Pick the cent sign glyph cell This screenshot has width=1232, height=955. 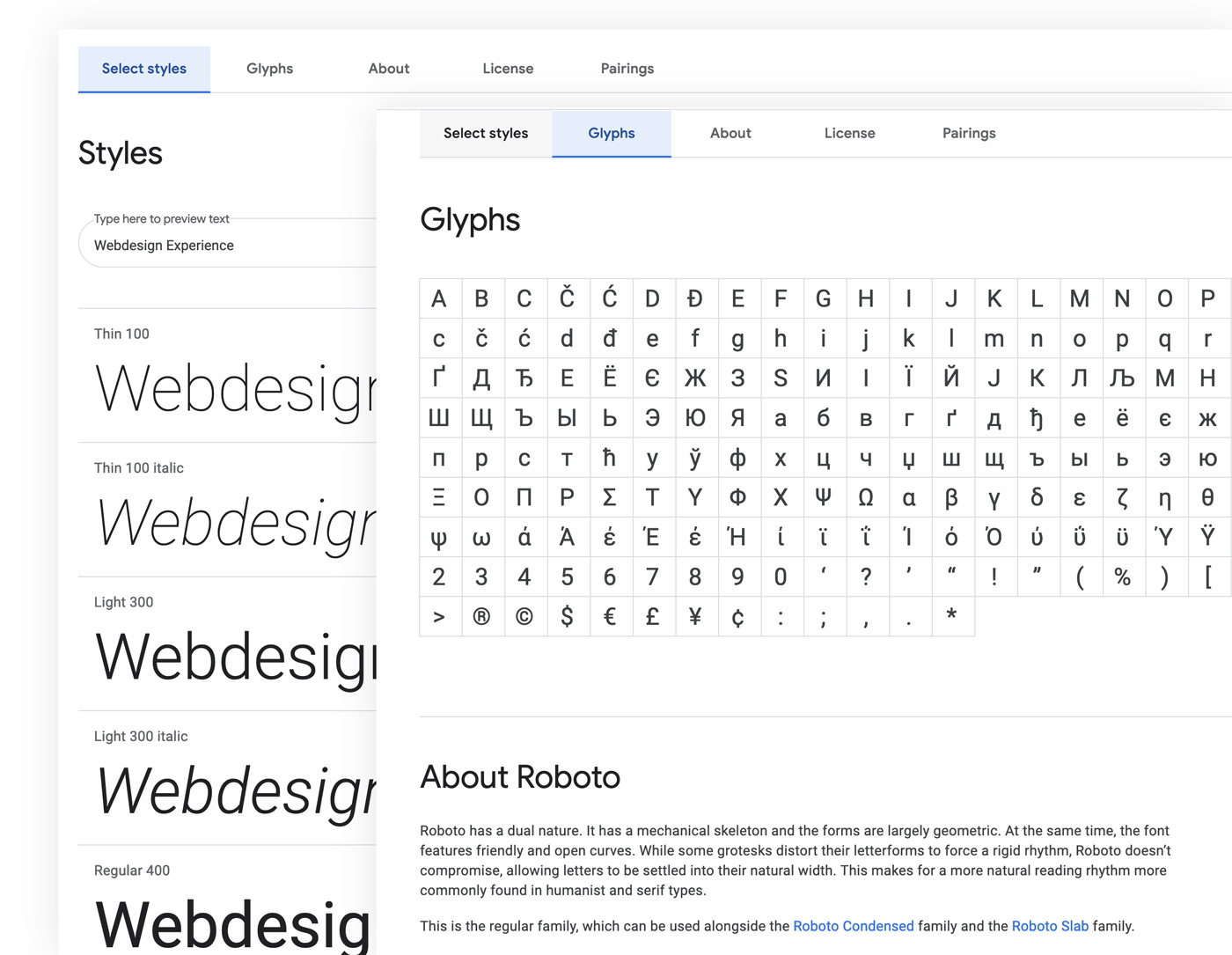737,616
